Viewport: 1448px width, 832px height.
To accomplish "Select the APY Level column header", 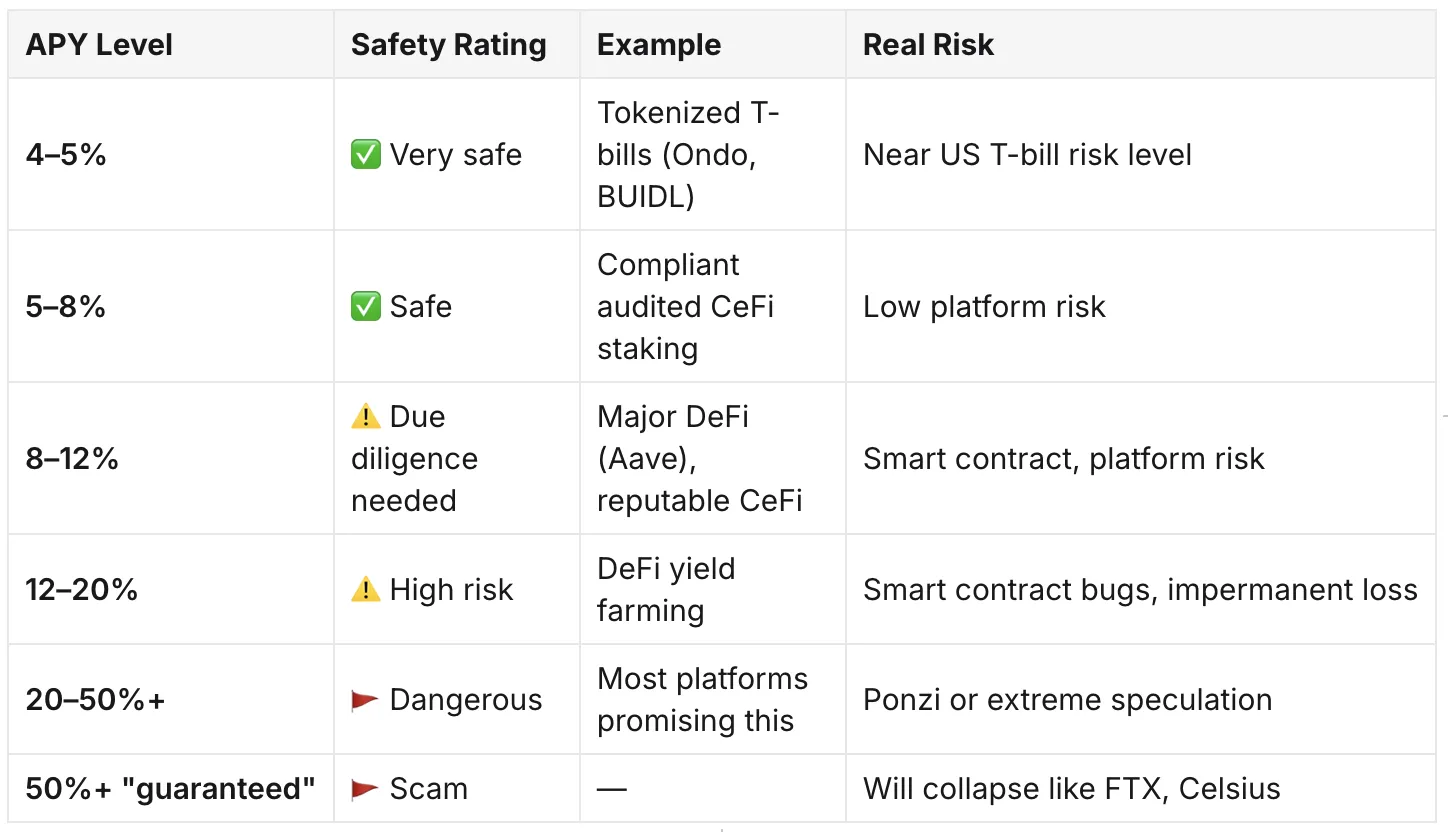I will [x=99, y=45].
